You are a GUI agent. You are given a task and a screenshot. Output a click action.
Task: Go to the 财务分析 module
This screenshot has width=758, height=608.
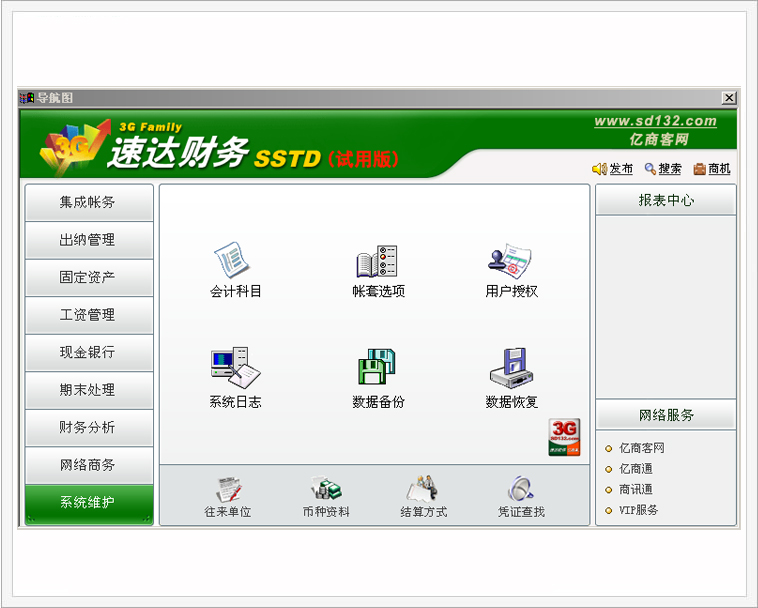coord(89,428)
